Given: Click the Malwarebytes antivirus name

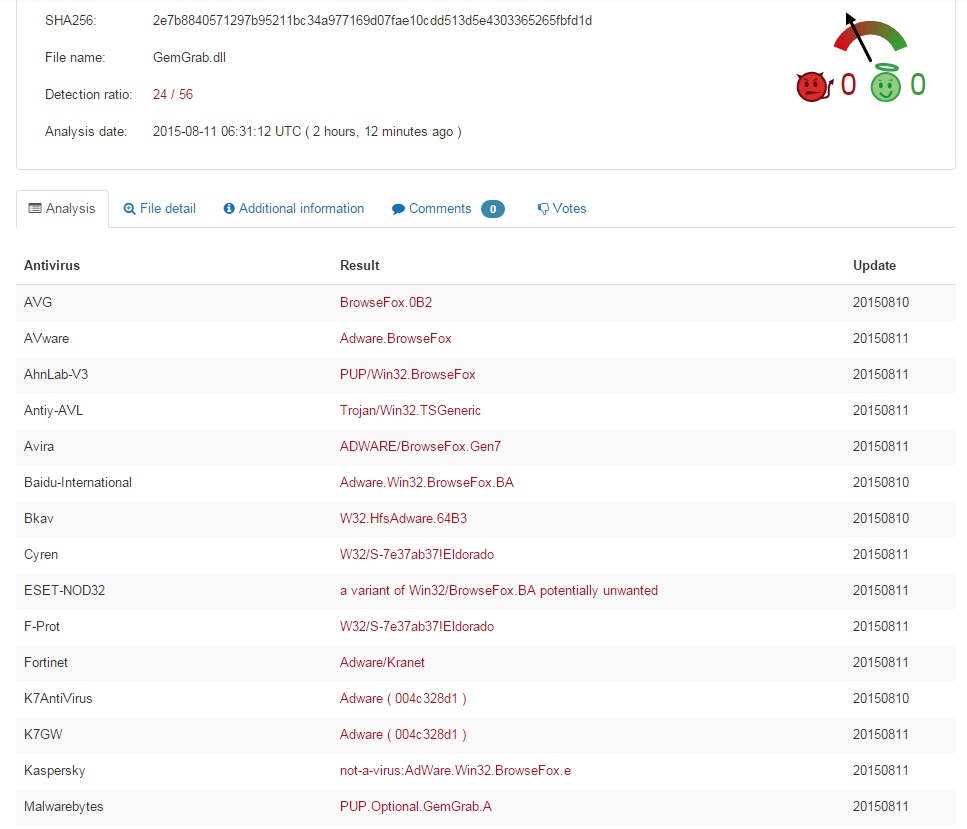Looking at the screenshot, I should 64,806.
